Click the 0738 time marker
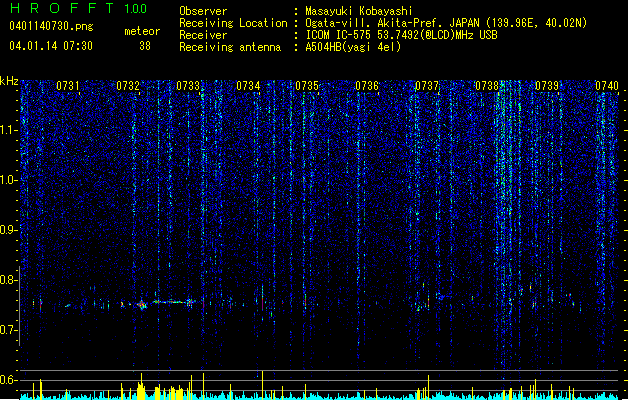The height and width of the screenshot is (400, 629). (487, 86)
